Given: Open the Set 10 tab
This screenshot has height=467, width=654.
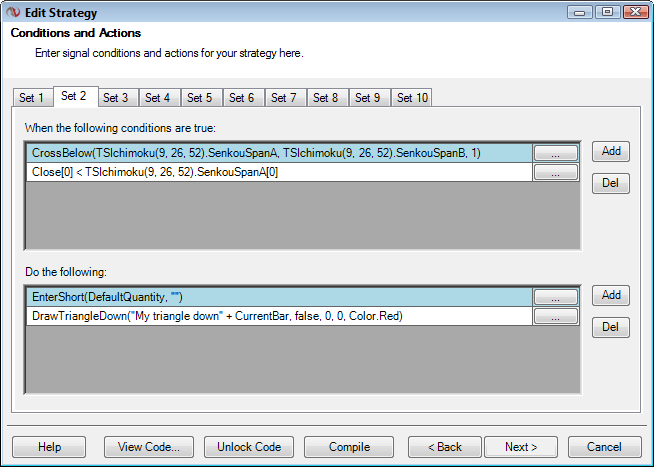Looking at the screenshot, I should click(411, 98).
